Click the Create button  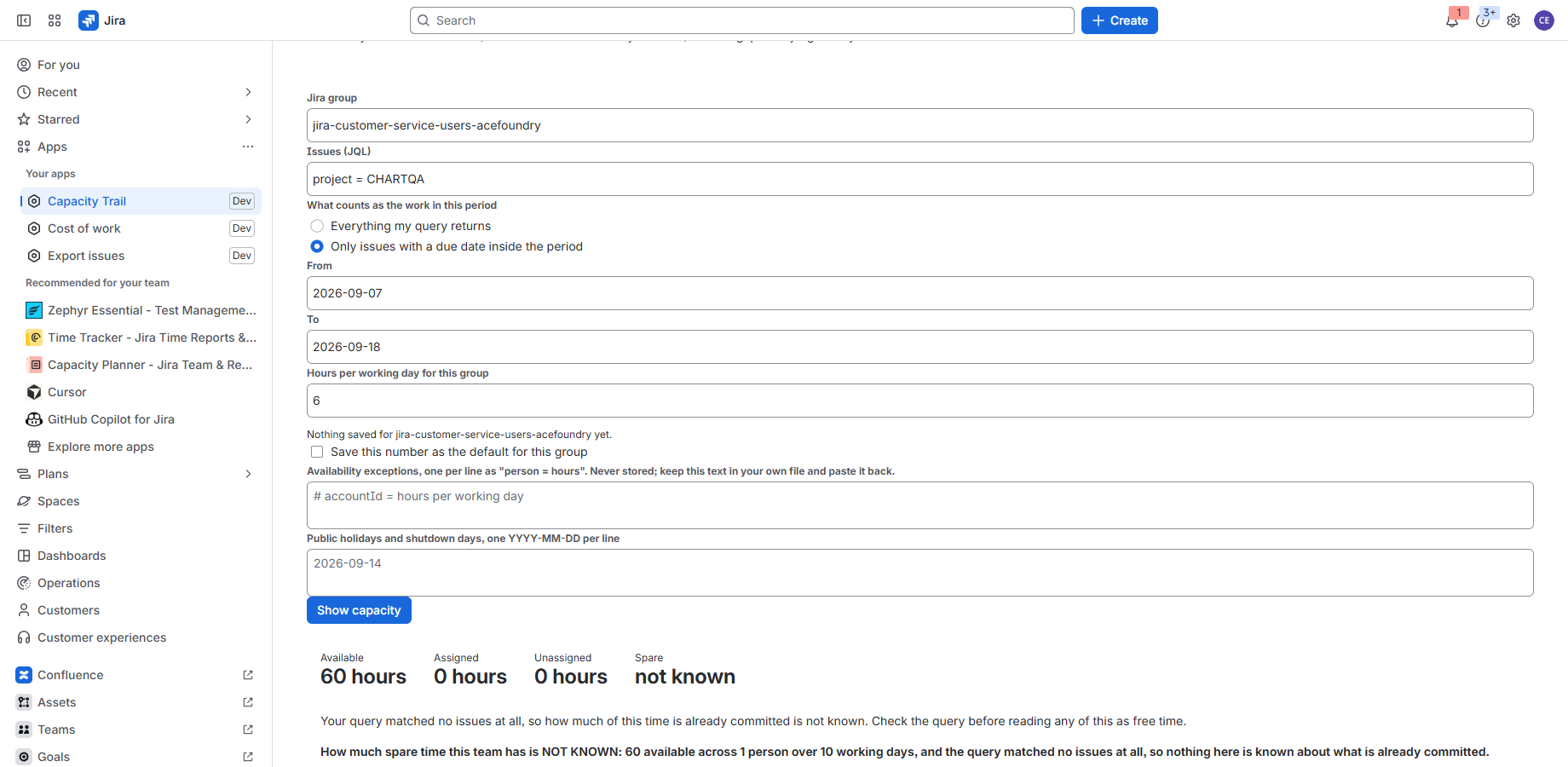(x=1120, y=20)
